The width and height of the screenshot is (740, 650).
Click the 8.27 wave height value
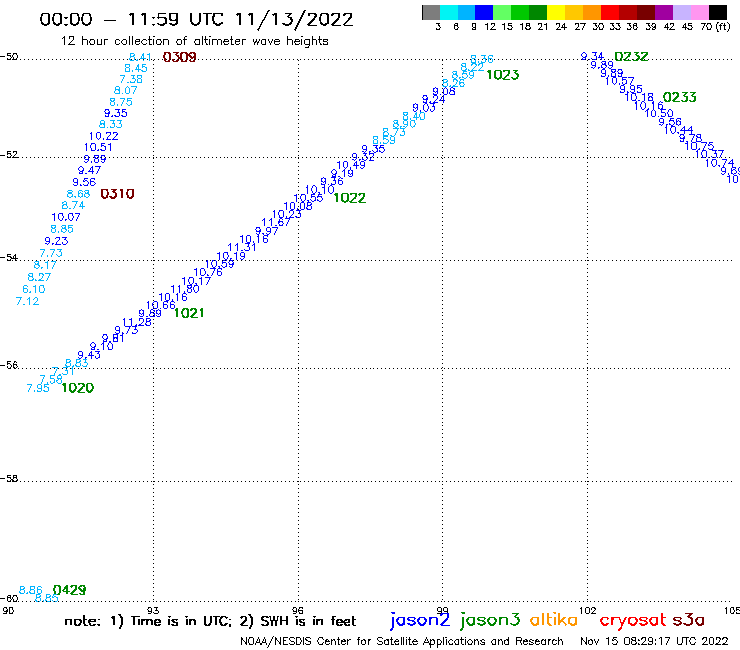tap(39, 277)
